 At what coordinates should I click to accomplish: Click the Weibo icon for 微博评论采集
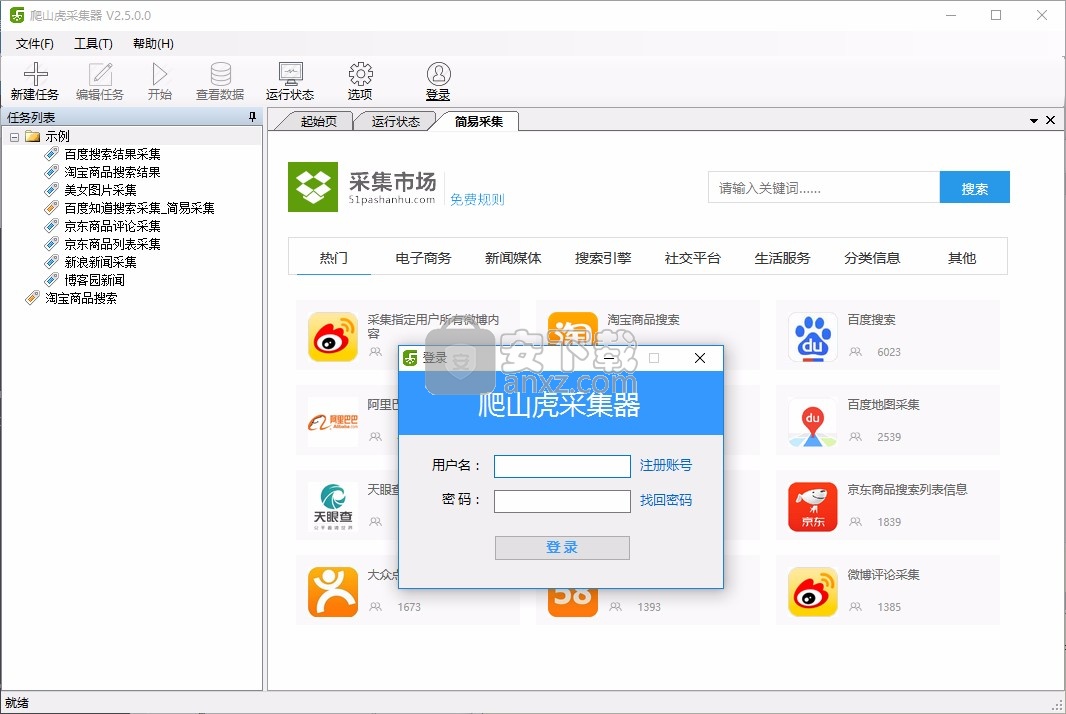click(812, 592)
